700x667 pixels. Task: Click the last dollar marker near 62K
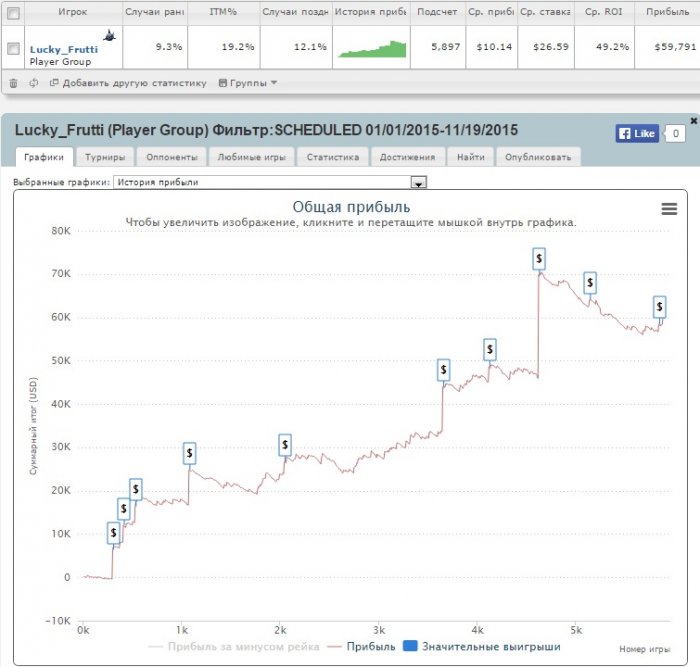tap(659, 307)
